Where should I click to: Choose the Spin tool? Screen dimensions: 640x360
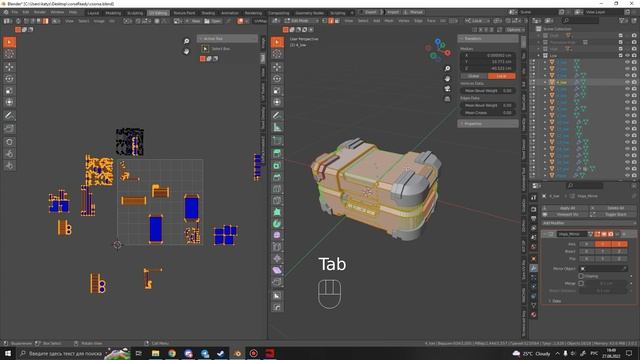coord(277,224)
